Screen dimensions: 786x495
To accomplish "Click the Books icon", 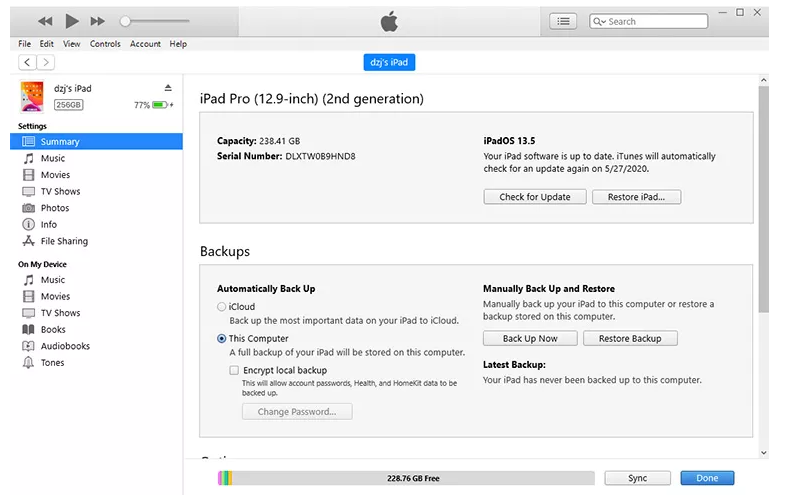I will pyautogui.click(x=29, y=329).
